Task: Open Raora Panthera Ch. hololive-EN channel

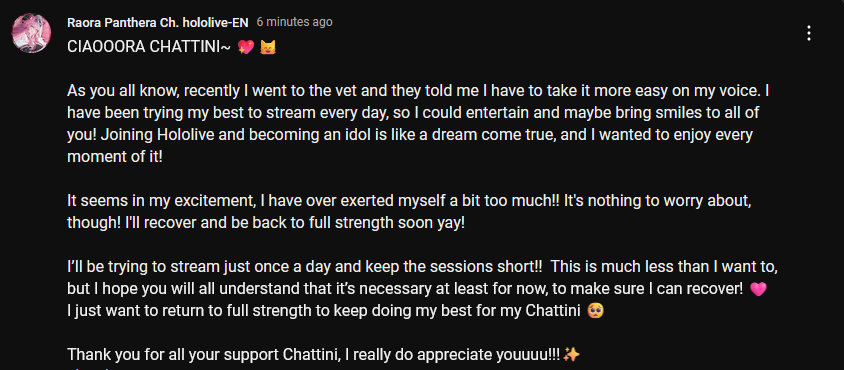Action: (x=158, y=22)
